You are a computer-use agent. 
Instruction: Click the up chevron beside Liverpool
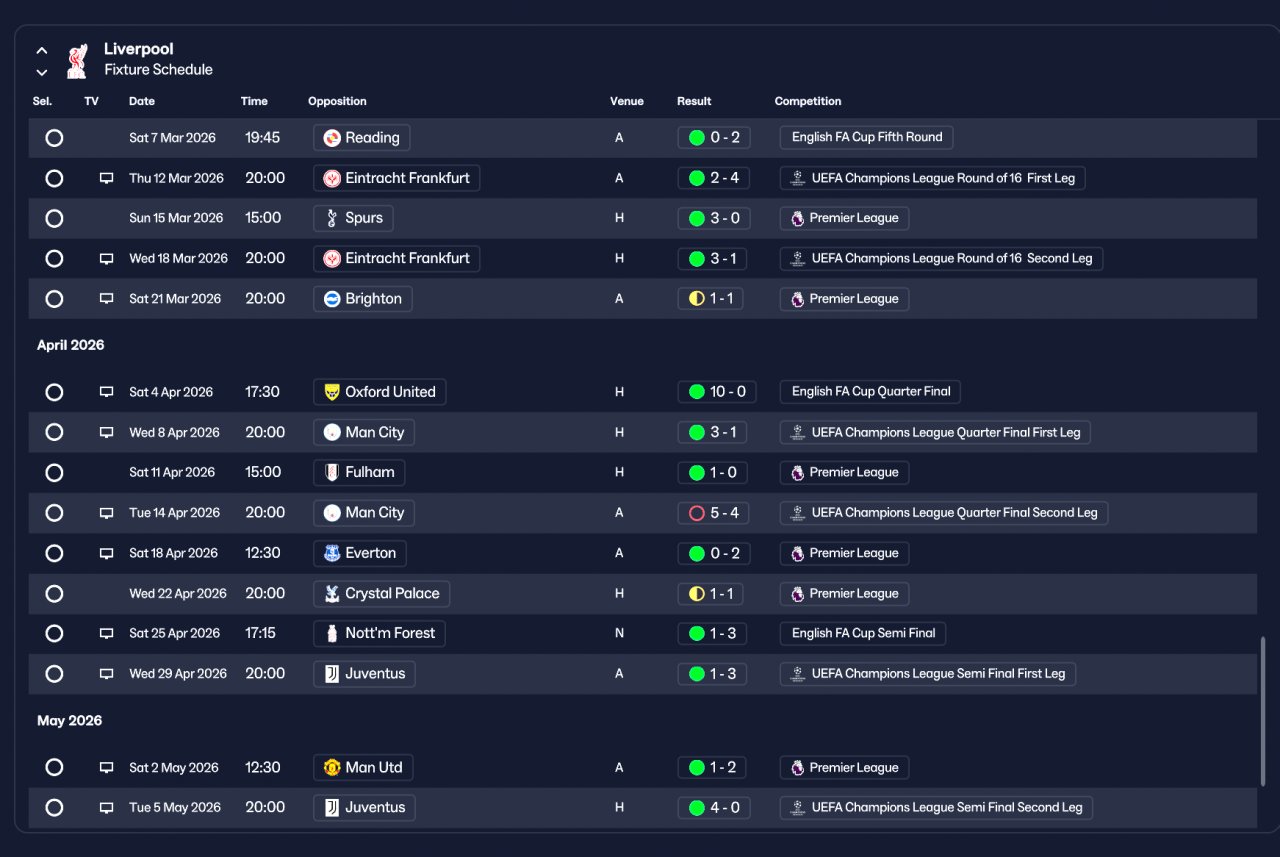(42, 50)
